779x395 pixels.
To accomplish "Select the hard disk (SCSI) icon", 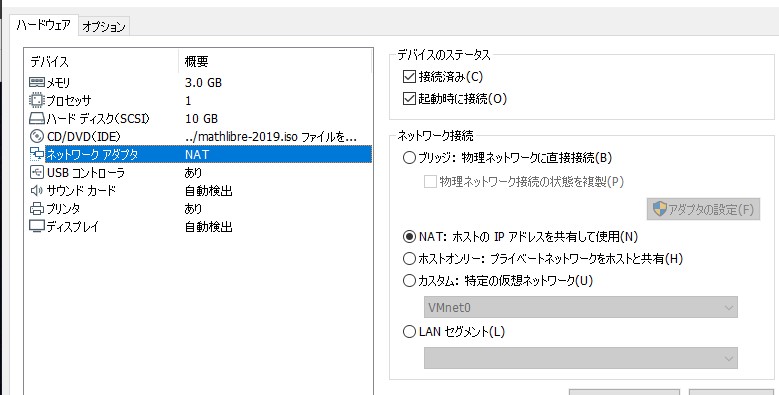I will tap(37, 119).
